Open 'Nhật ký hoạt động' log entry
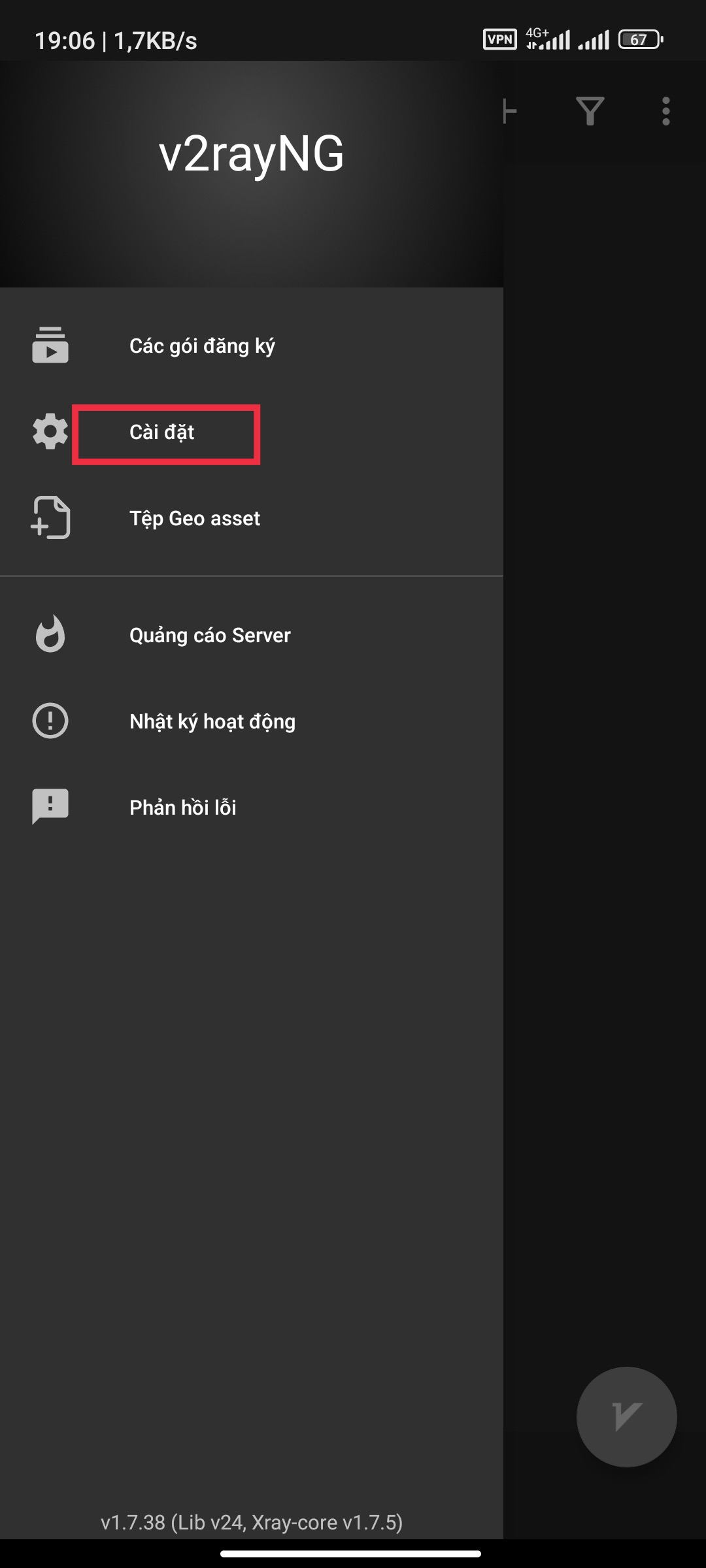This screenshot has width=706, height=1568. 212,722
